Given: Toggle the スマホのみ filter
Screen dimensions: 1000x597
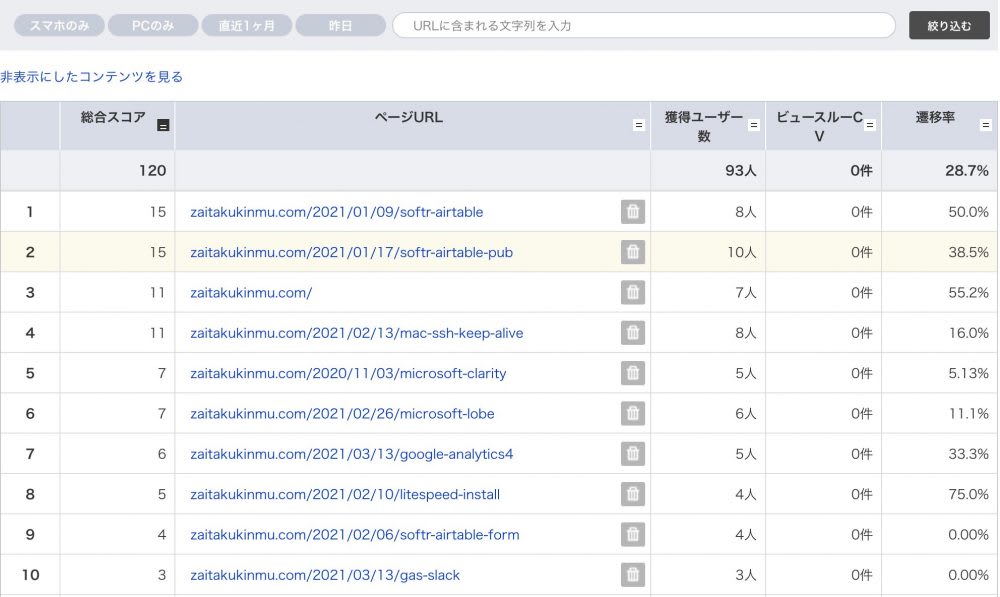Looking at the screenshot, I should 59,26.
